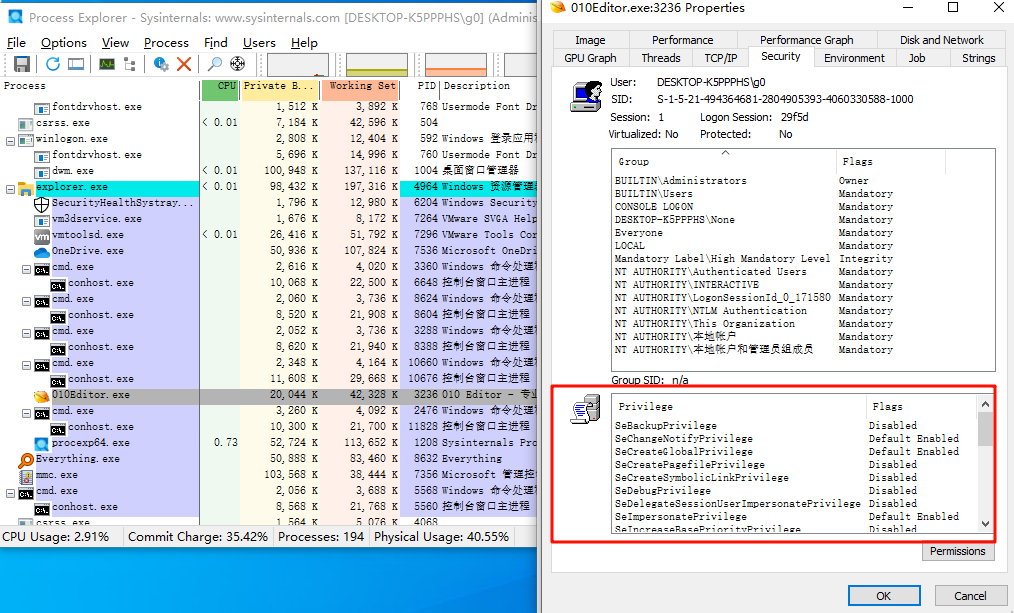Sort privileges by the Privilege column header
This screenshot has height=613, width=1014.
point(738,406)
